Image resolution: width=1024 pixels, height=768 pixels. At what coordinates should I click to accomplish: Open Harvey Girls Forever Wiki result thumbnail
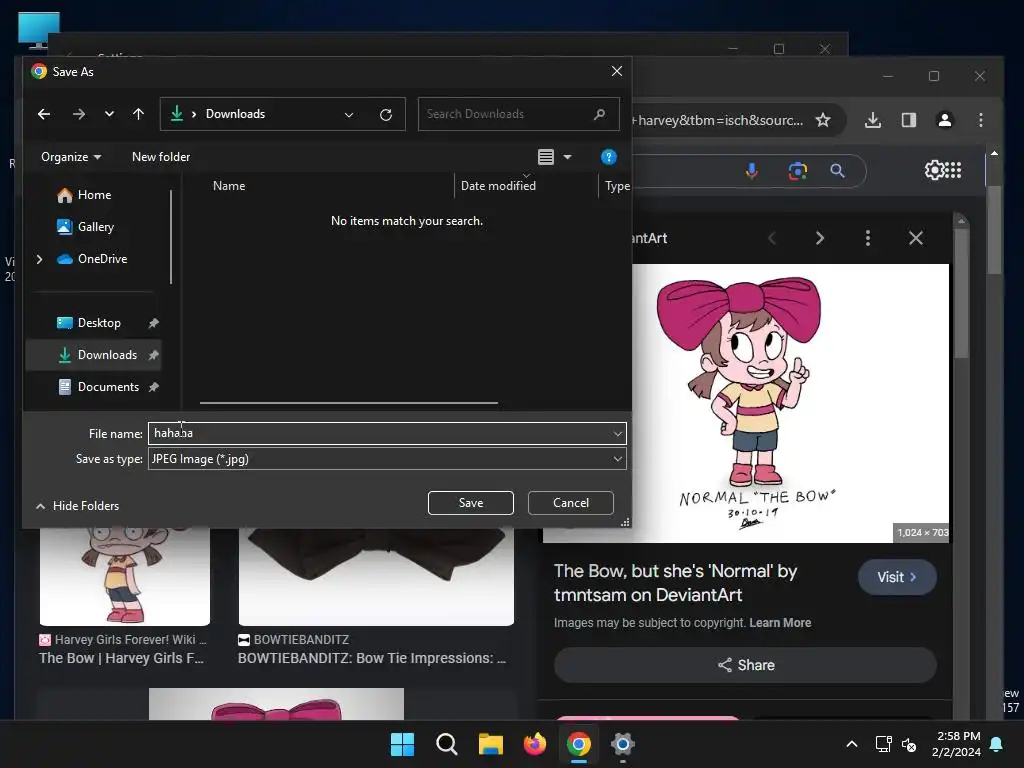tap(125, 577)
